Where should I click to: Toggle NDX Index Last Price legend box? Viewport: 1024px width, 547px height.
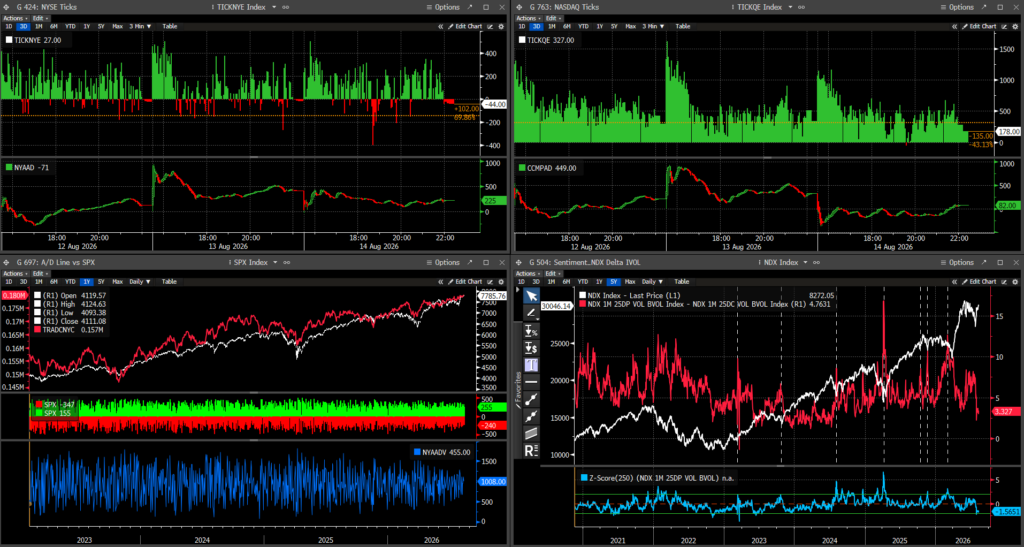click(583, 296)
